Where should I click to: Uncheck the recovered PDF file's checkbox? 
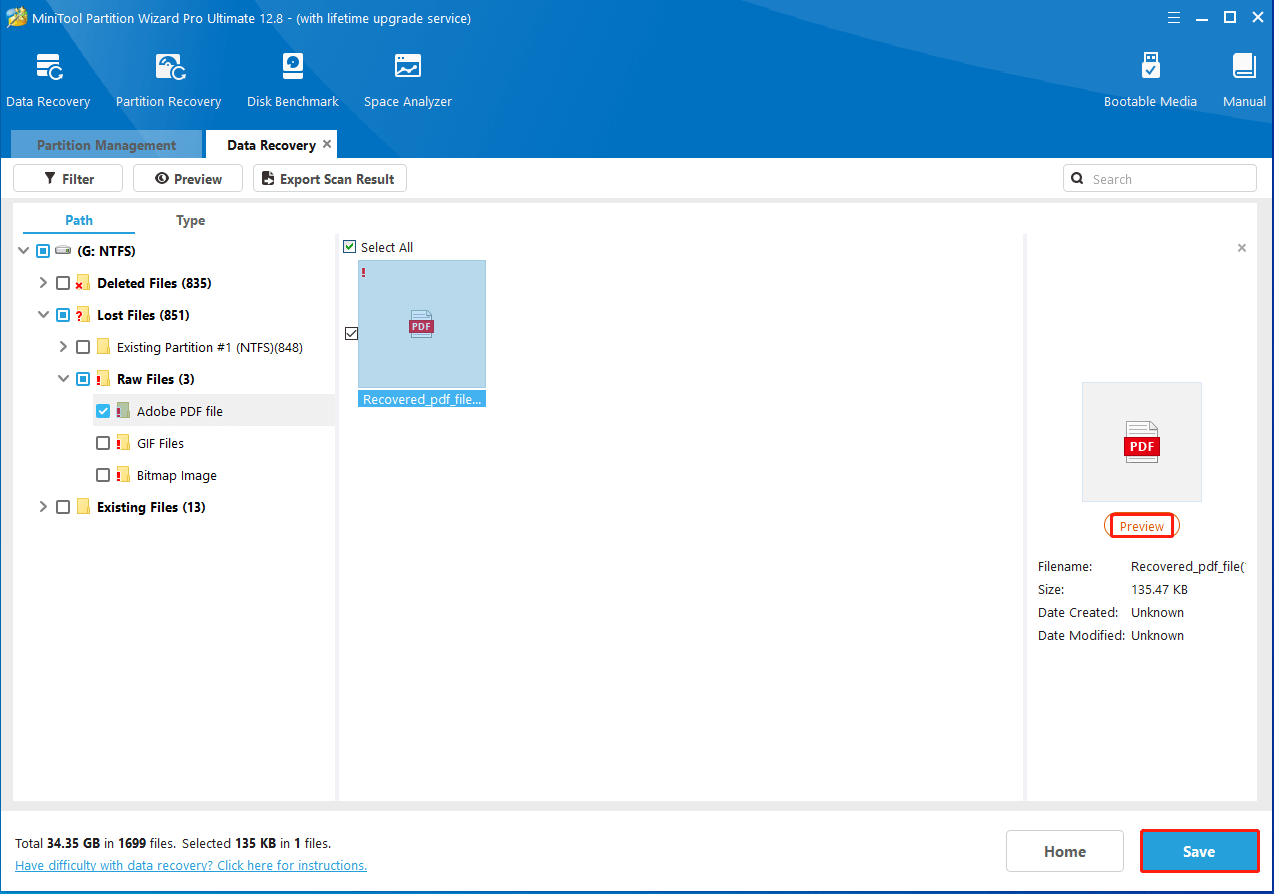(351, 333)
